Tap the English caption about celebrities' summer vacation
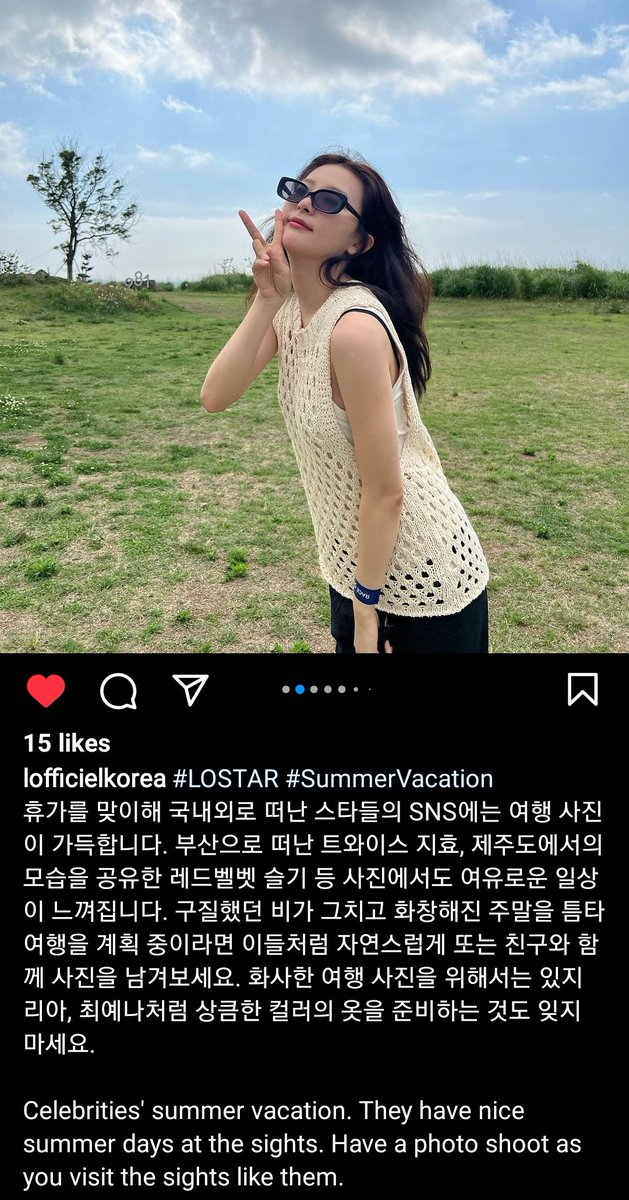 coord(302,1145)
